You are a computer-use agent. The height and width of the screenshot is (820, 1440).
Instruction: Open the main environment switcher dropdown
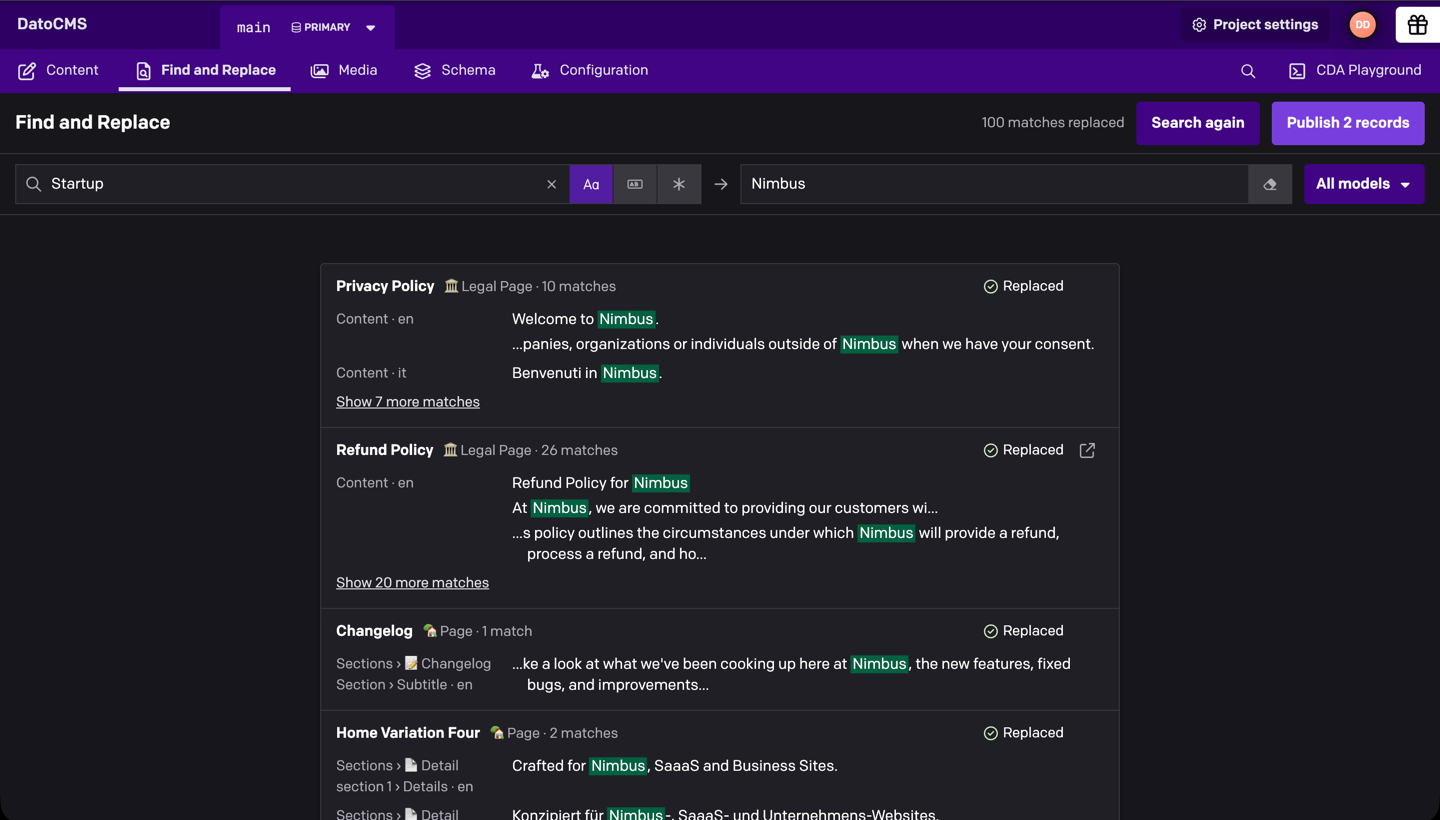(307, 27)
